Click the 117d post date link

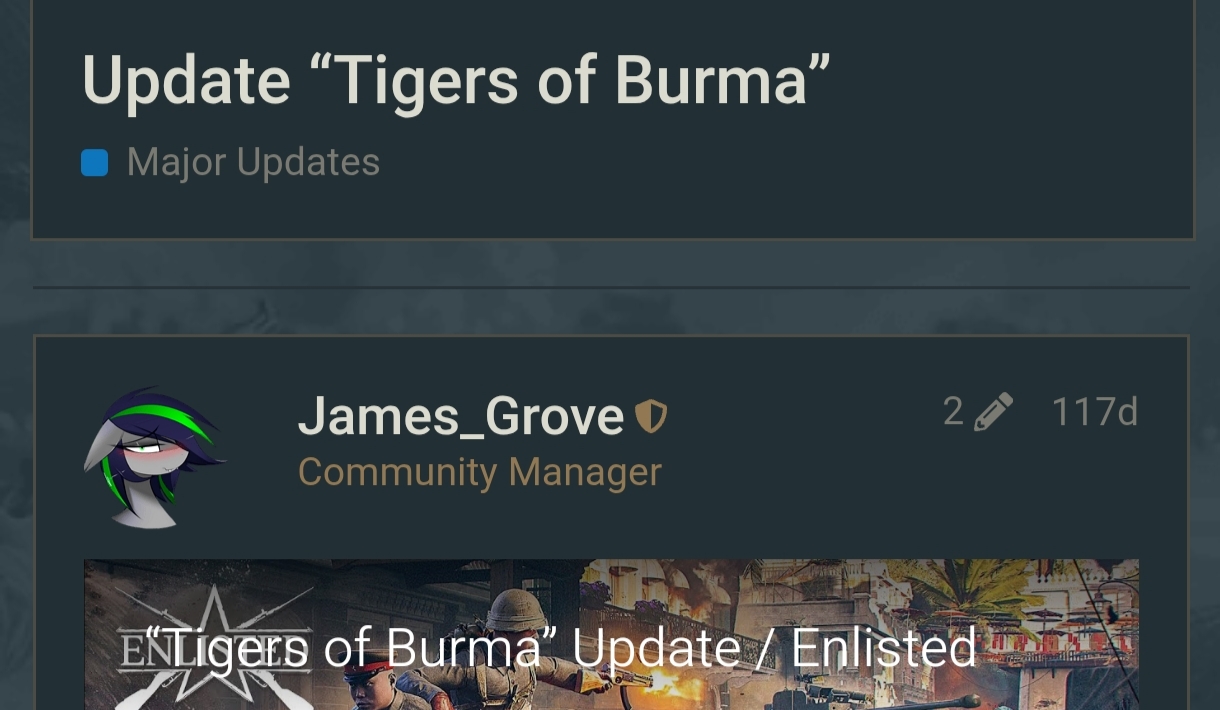(x=1095, y=412)
